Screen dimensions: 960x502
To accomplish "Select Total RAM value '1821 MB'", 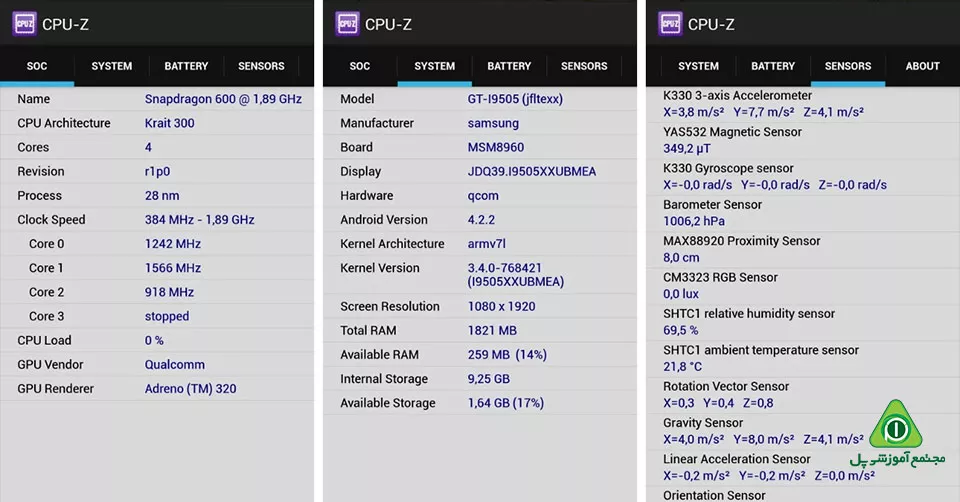I will coord(492,331).
